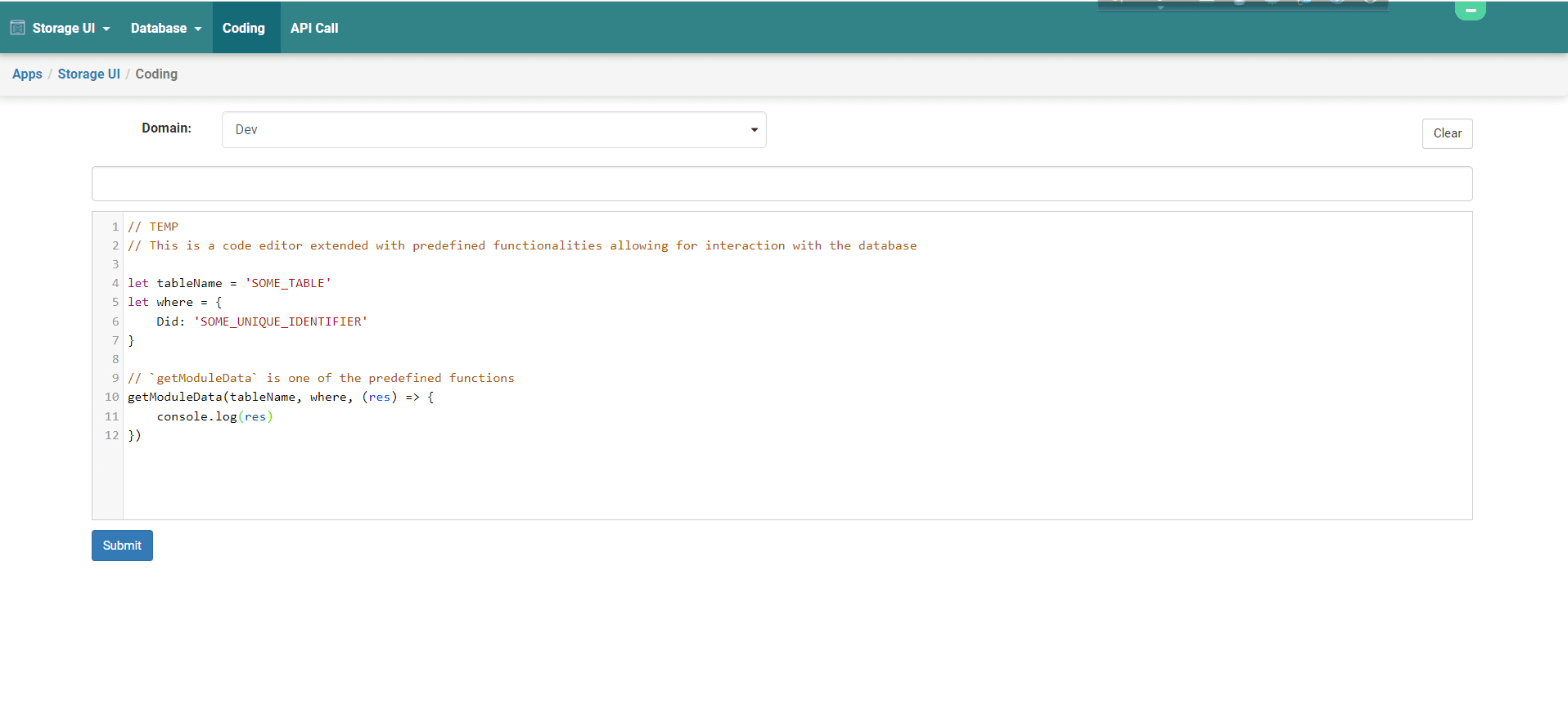Click the green minus widget button
Viewport: 1568px width, 701px height.
click(x=1470, y=11)
